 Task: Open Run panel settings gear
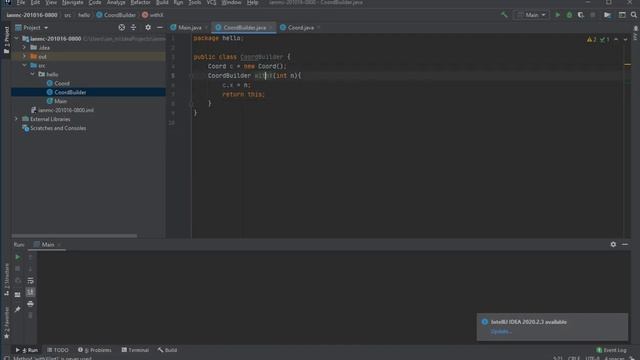coord(613,244)
